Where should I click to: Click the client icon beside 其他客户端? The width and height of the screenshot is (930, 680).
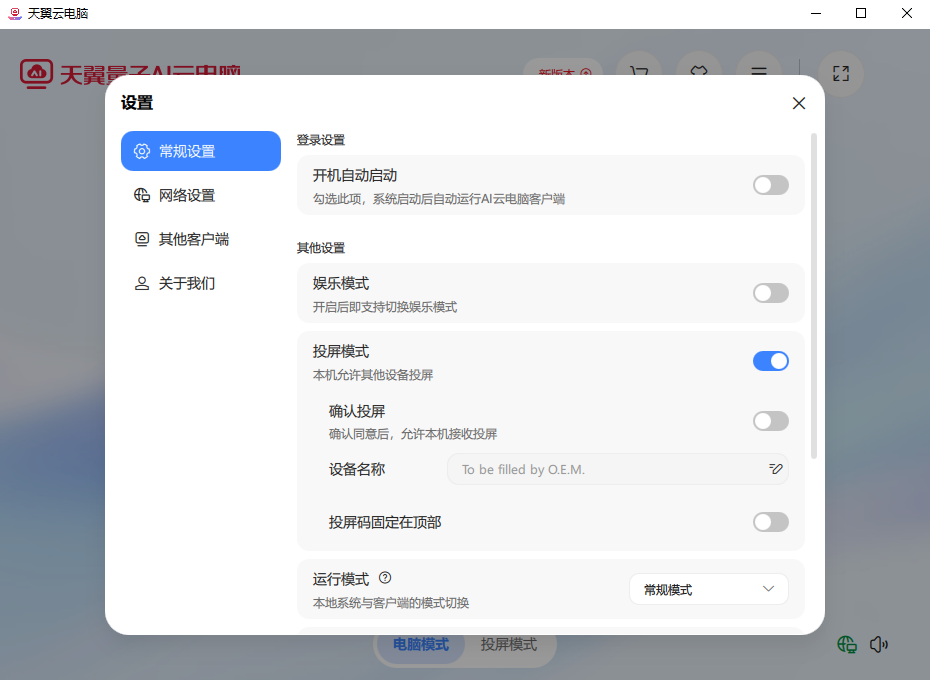point(142,239)
